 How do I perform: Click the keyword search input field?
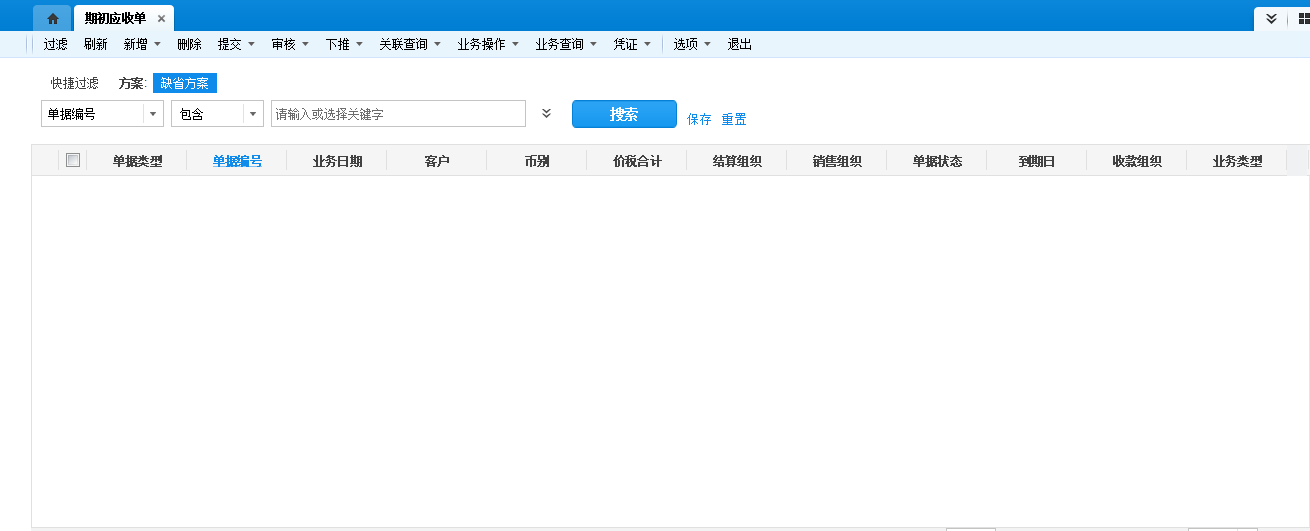pyautogui.click(x=398, y=114)
